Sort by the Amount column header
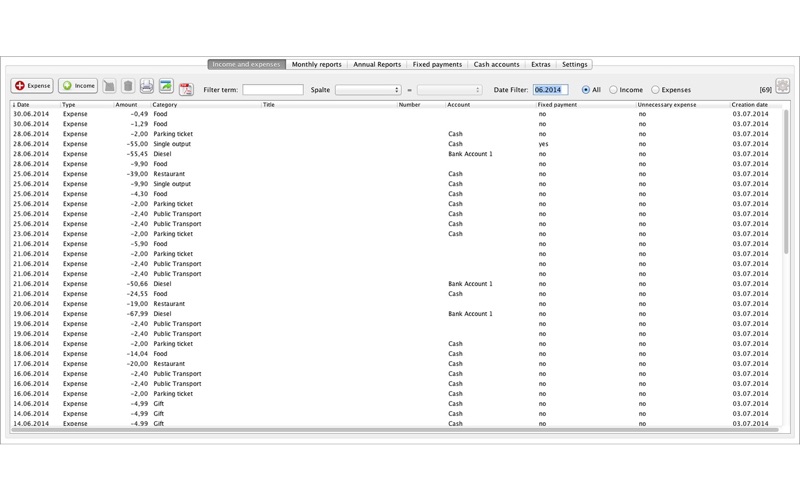The height and width of the screenshot is (500, 800). pos(132,105)
